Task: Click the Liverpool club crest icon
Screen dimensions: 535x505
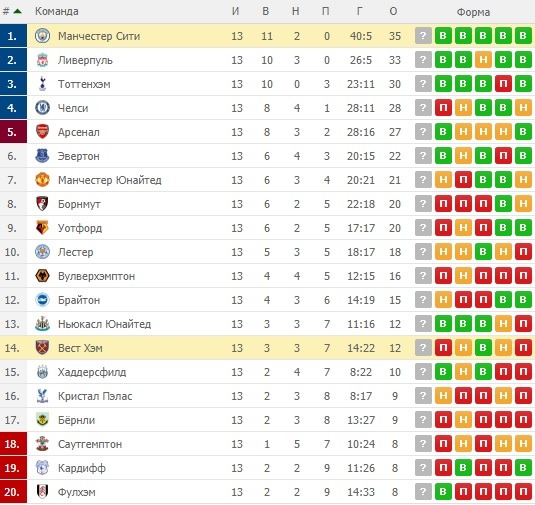Action: tap(42, 60)
